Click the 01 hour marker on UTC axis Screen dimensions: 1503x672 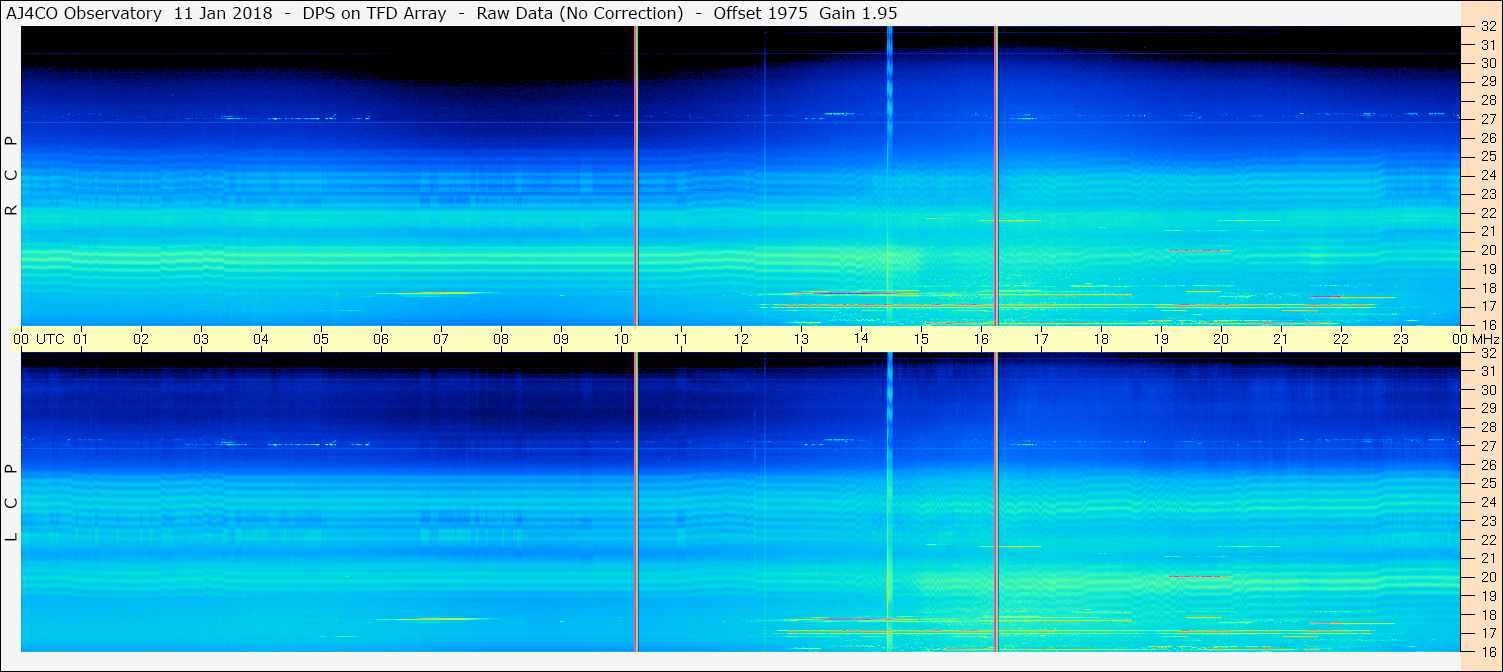(81, 339)
